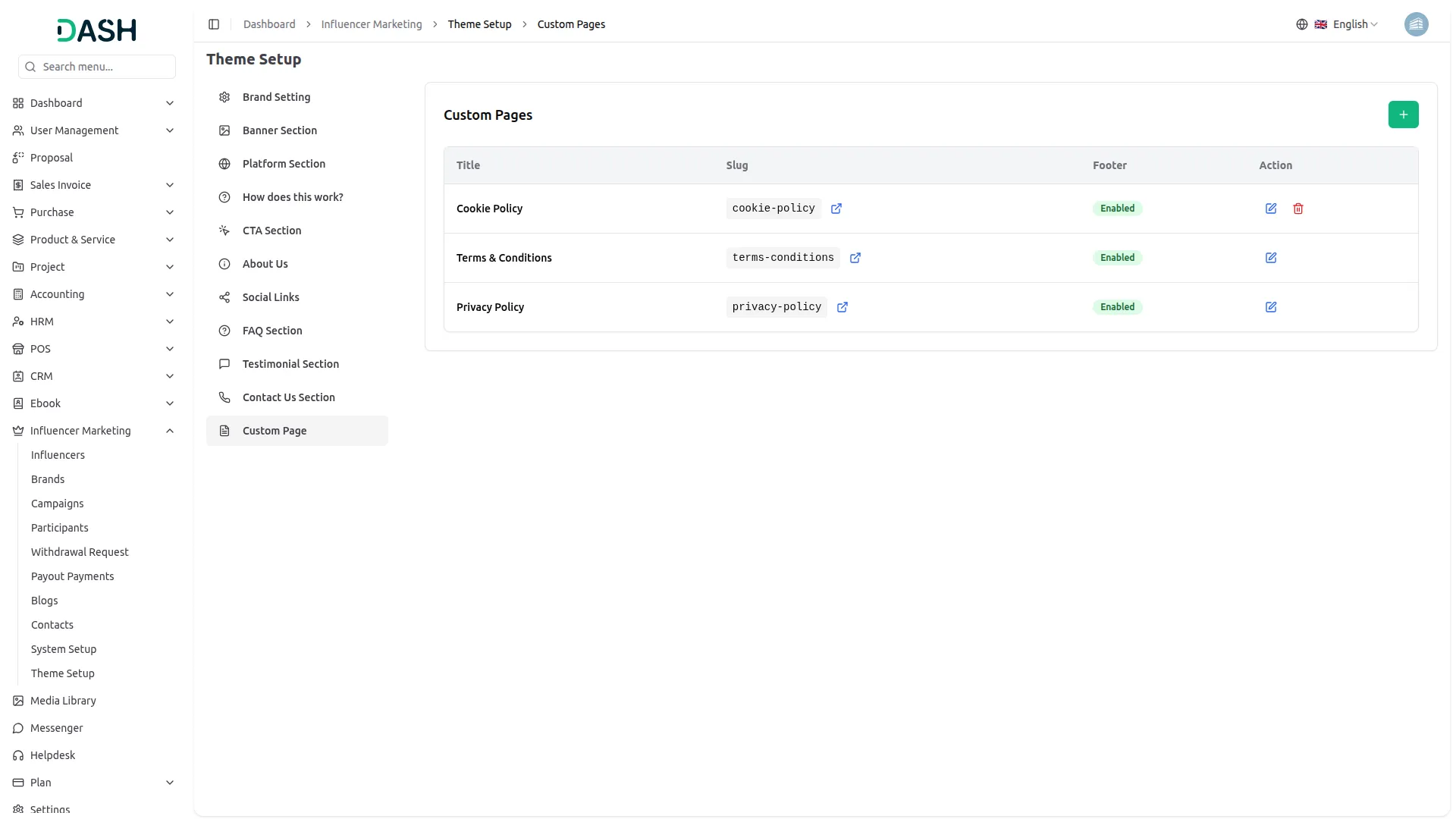
Task: Edit the Cookie Policy entry
Action: [x=1271, y=209]
